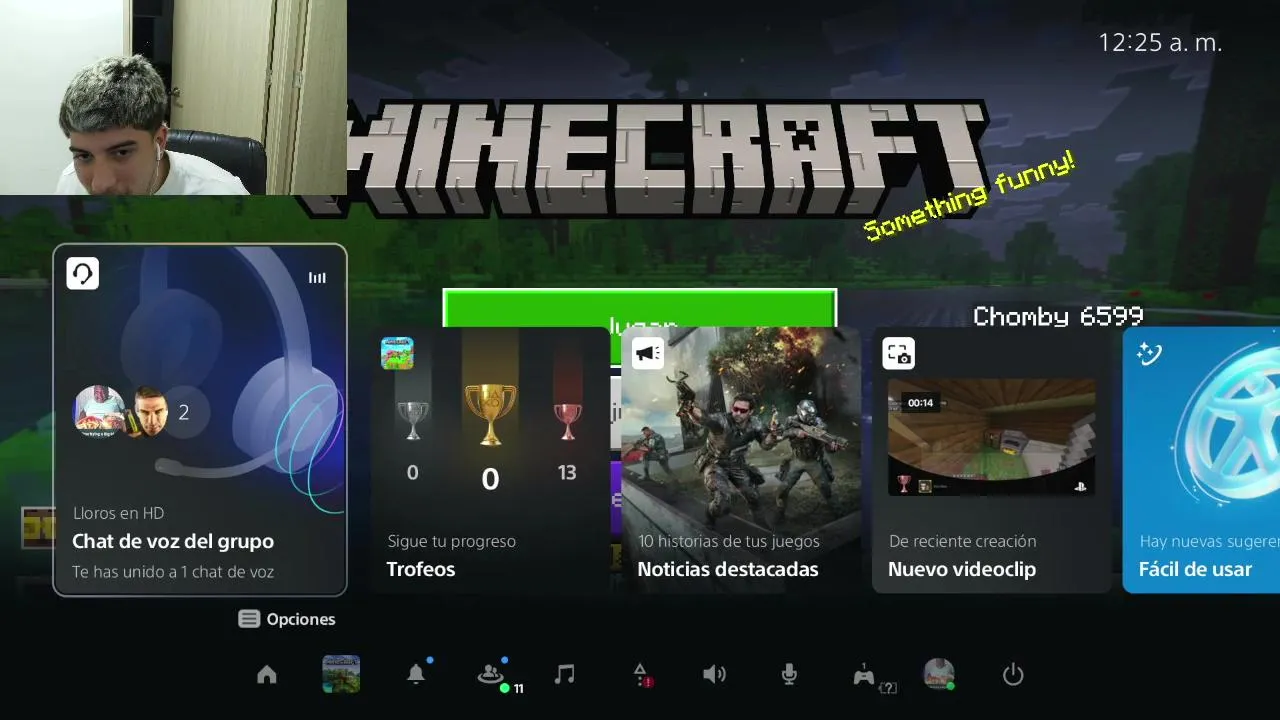Open the Nuevo videoclip card
The width and height of the screenshot is (1280, 720).
click(x=992, y=460)
